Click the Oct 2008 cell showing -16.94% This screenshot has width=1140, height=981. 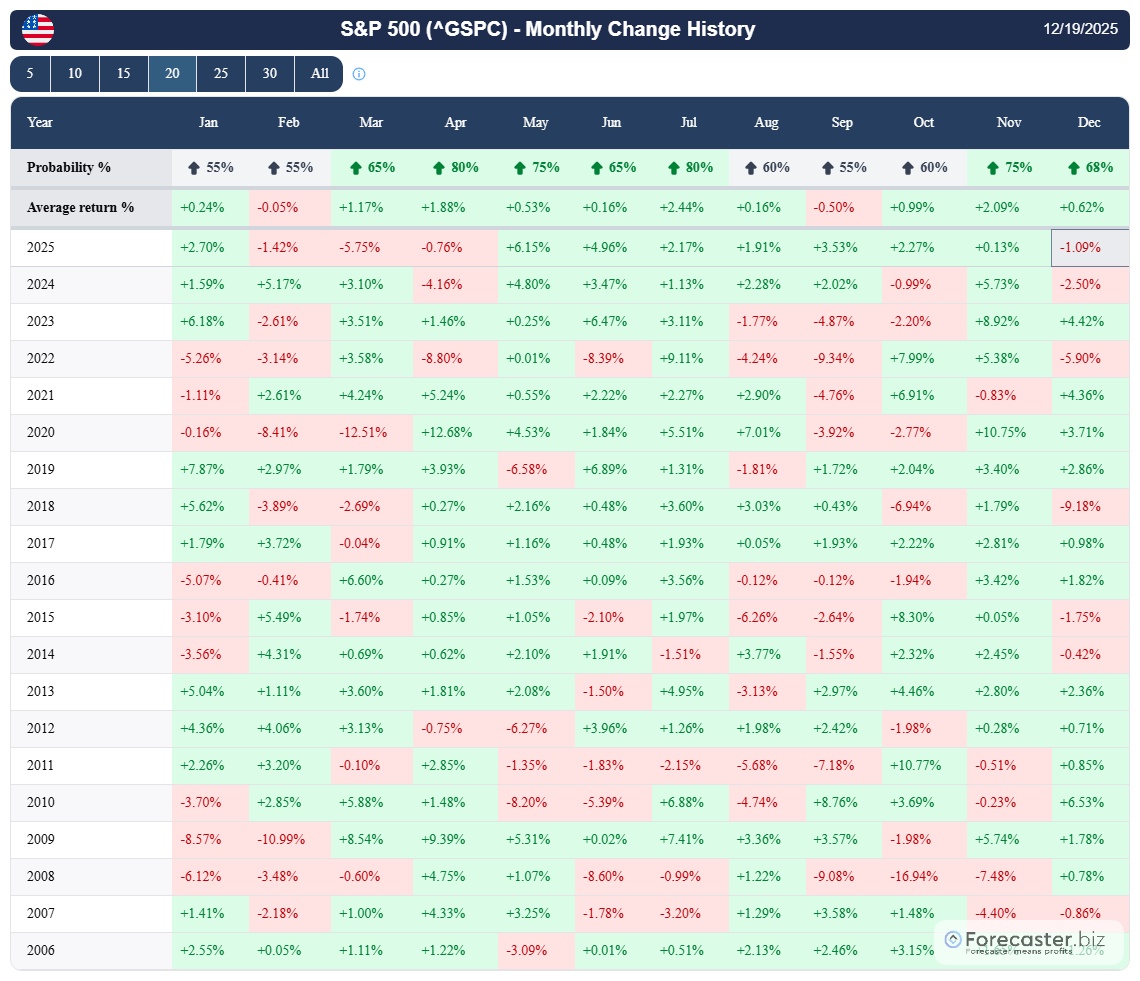923,877
